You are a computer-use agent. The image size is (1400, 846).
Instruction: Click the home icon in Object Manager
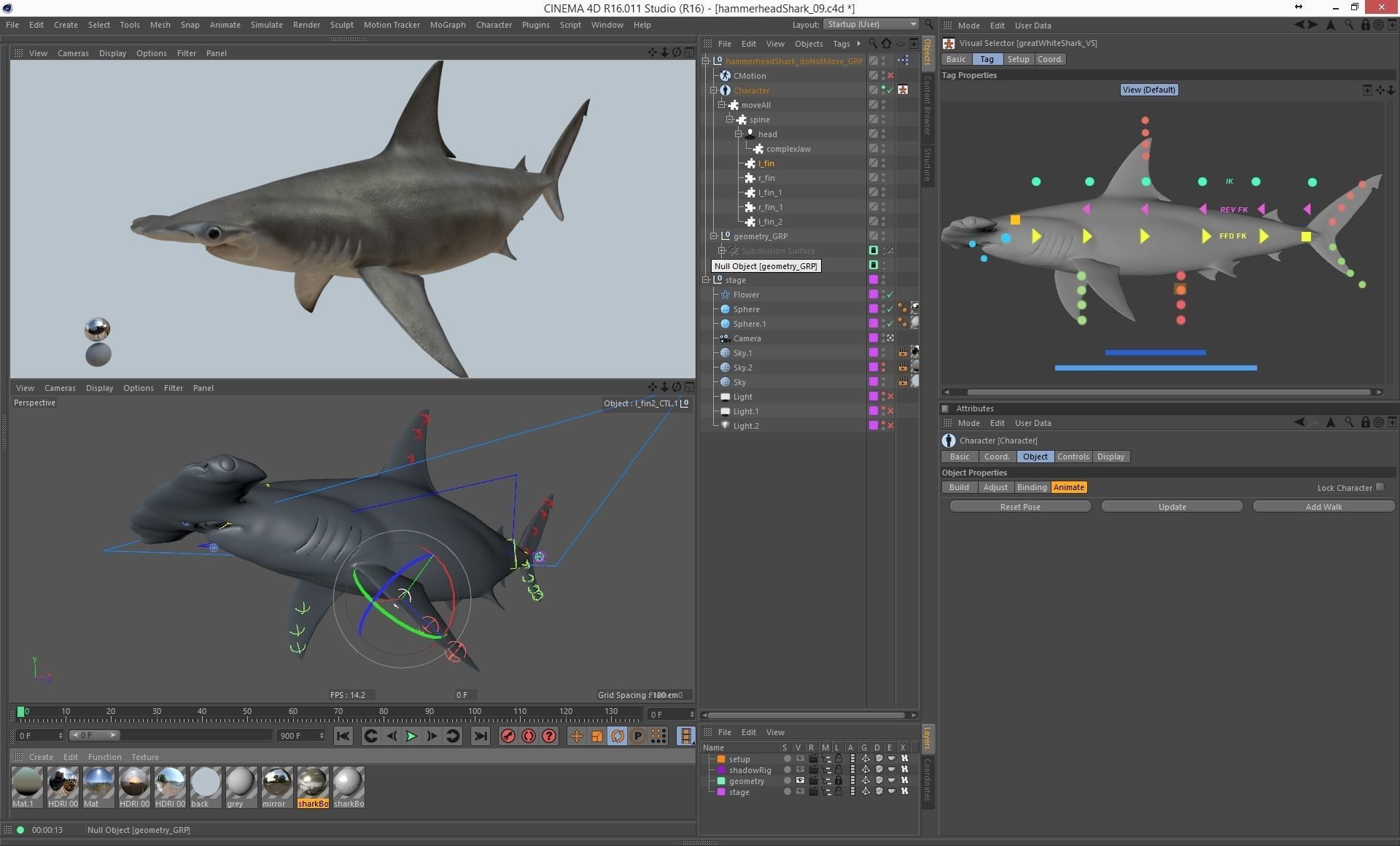[x=886, y=44]
